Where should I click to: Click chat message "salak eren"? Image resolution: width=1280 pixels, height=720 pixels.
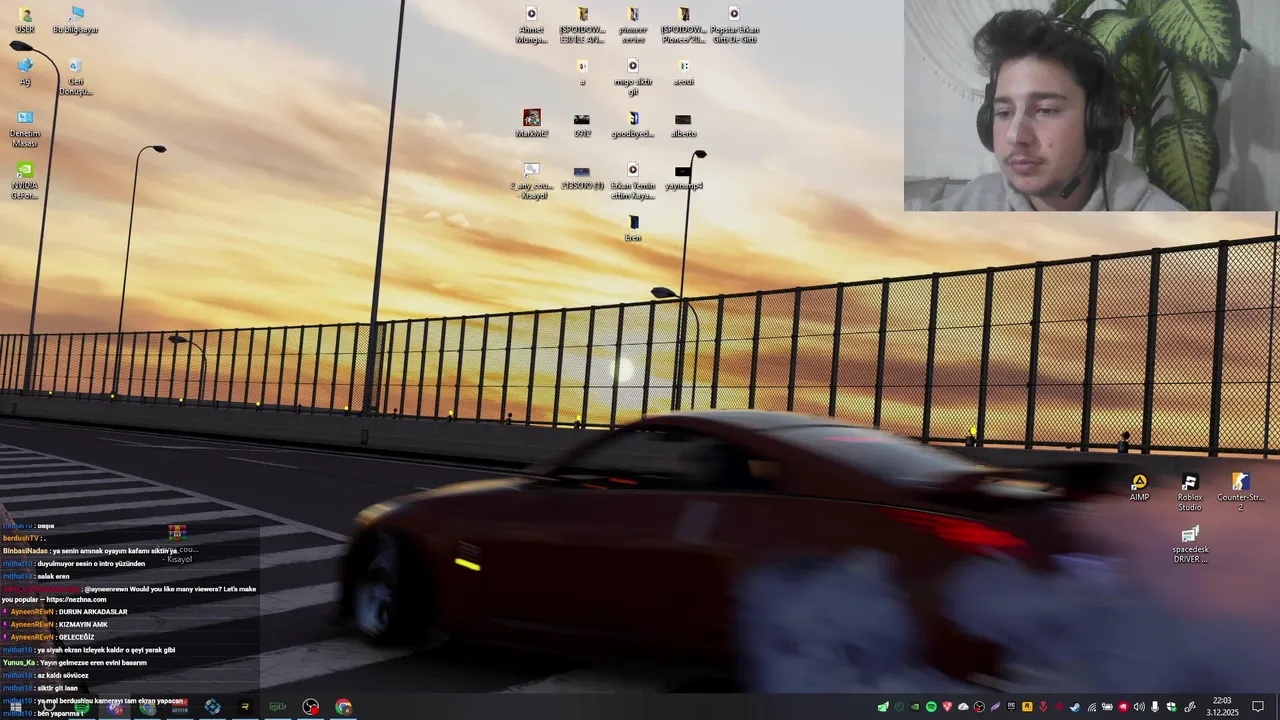click(x=54, y=576)
